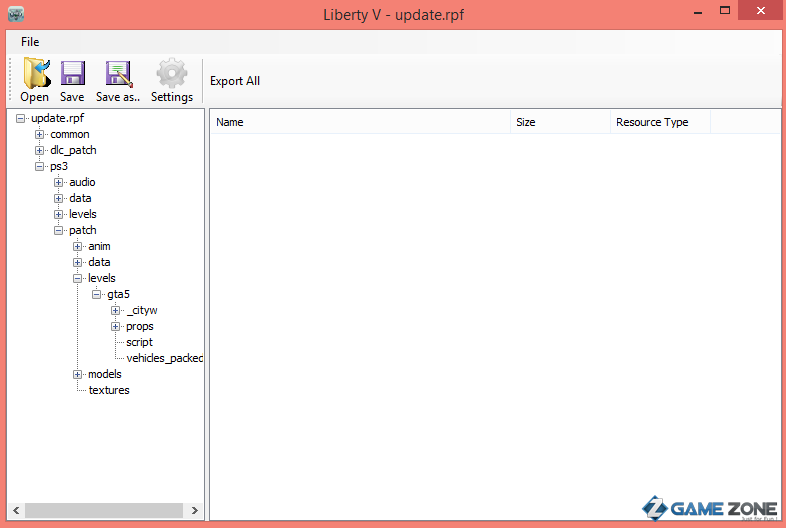Click Export All button
This screenshot has width=786, height=528.
click(x=235, y=81)
